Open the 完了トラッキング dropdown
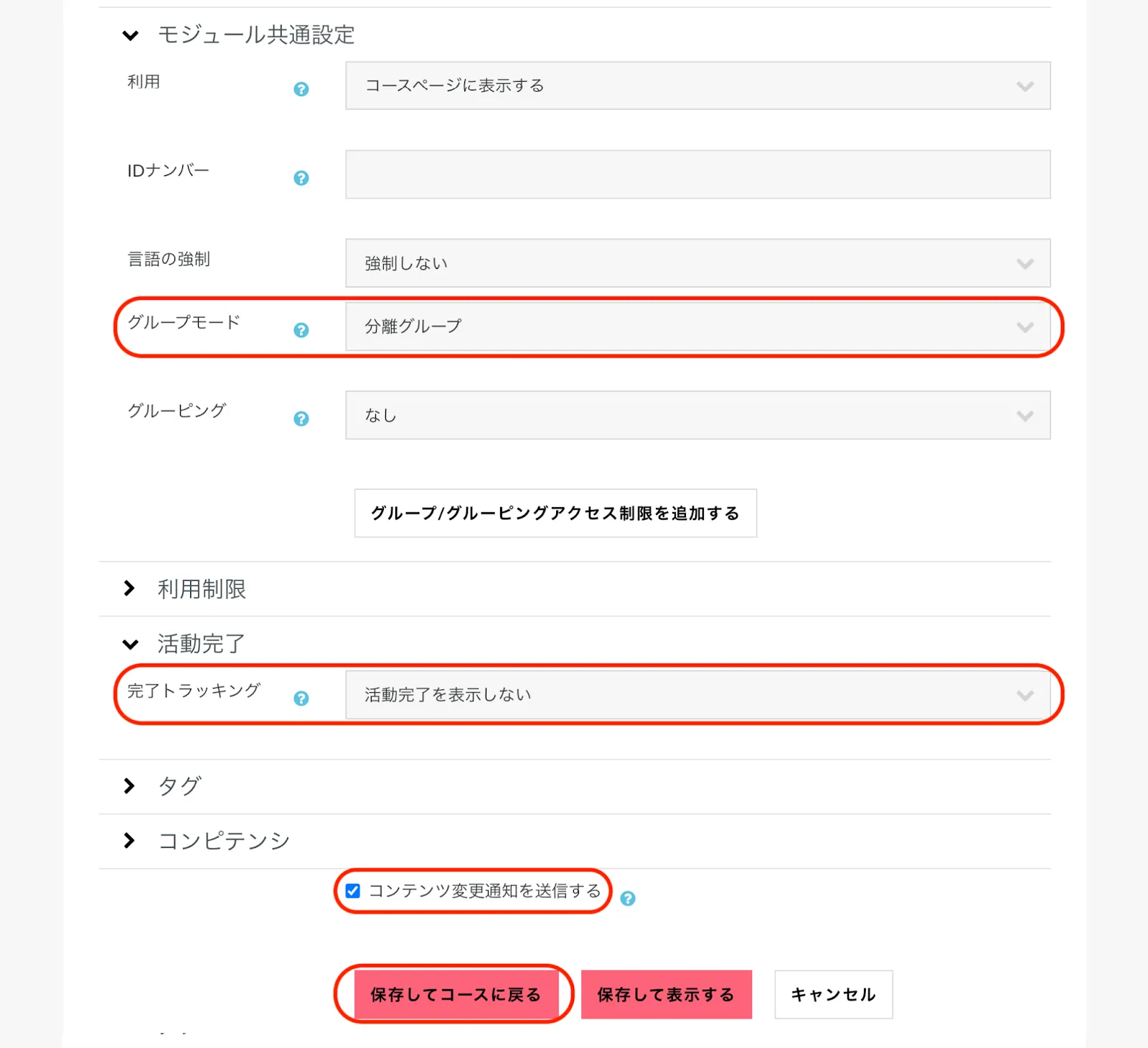The image size is (1148, 1048). point(697,694)
